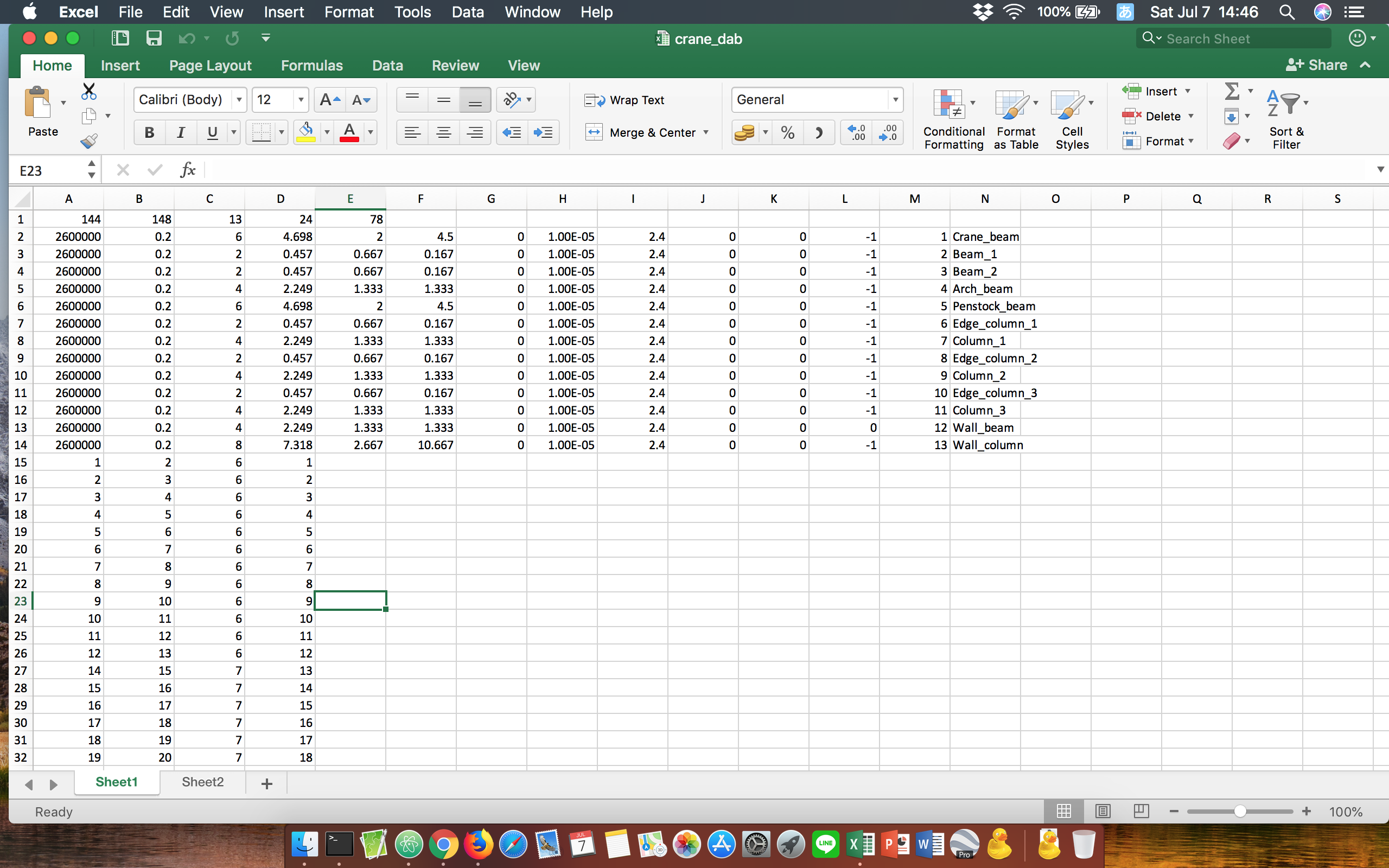Click the Cut scissors icon
Screen dimensions: 1389x868
[x=89, y=91]
